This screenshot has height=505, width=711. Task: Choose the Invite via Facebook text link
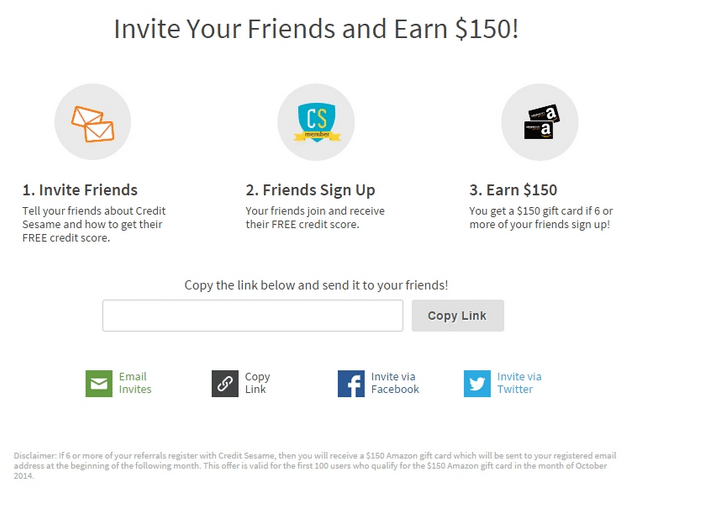pyautogui.click(x=395, y=383)
